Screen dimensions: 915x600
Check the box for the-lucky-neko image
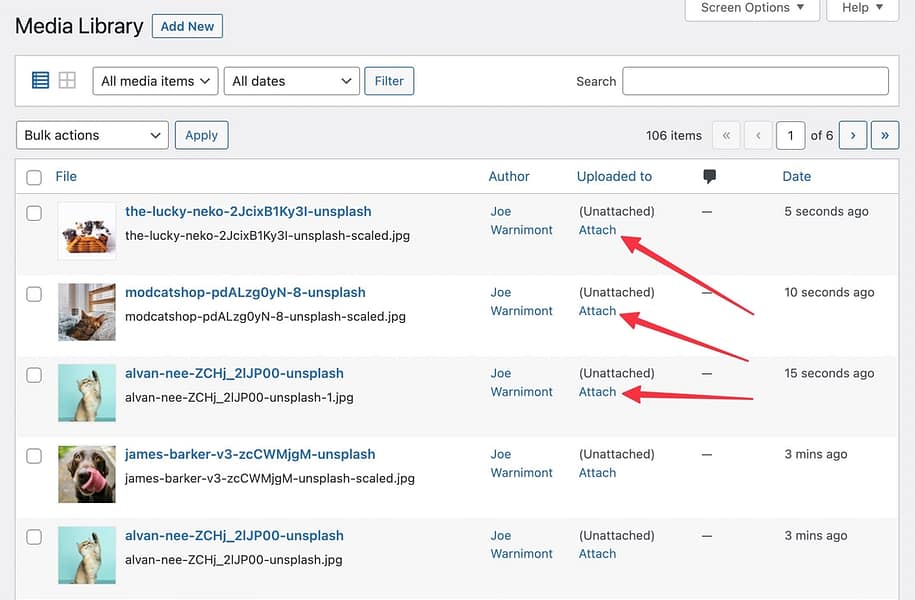pyautogui.click(x=33, y=213)
